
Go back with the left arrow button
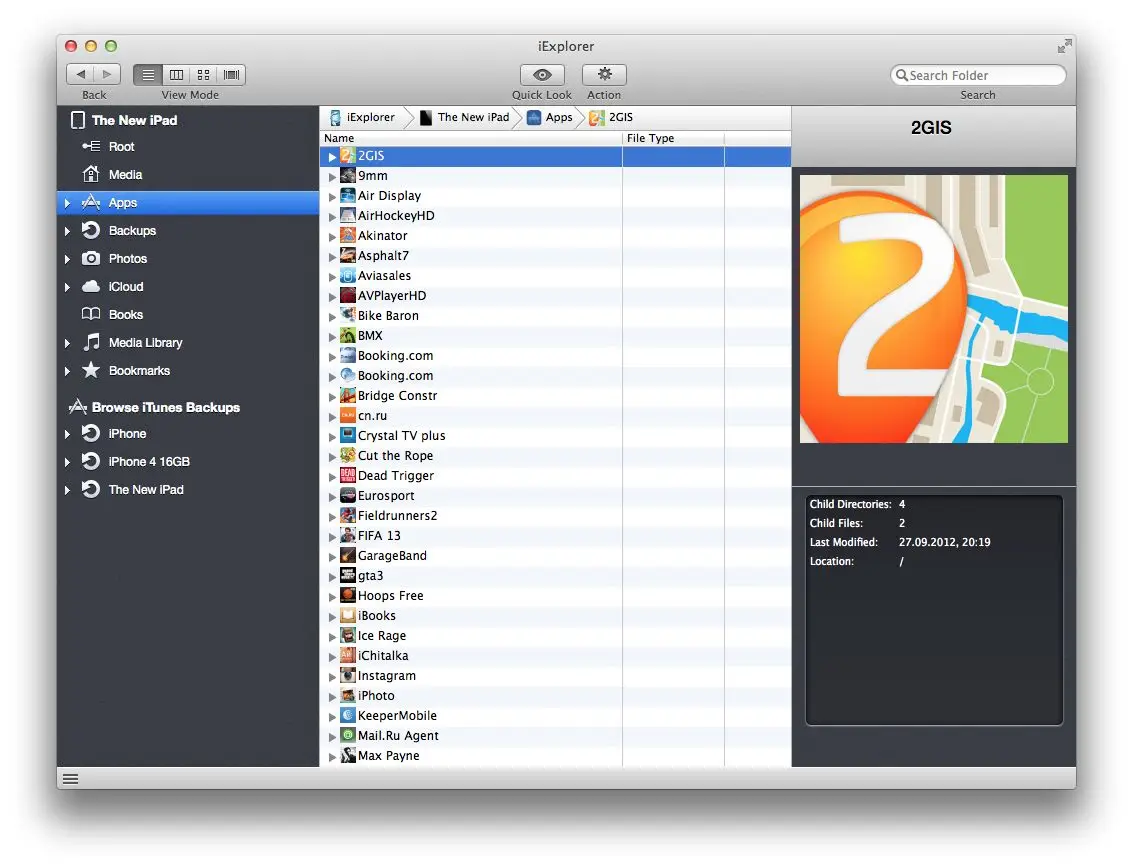point(80,74)
